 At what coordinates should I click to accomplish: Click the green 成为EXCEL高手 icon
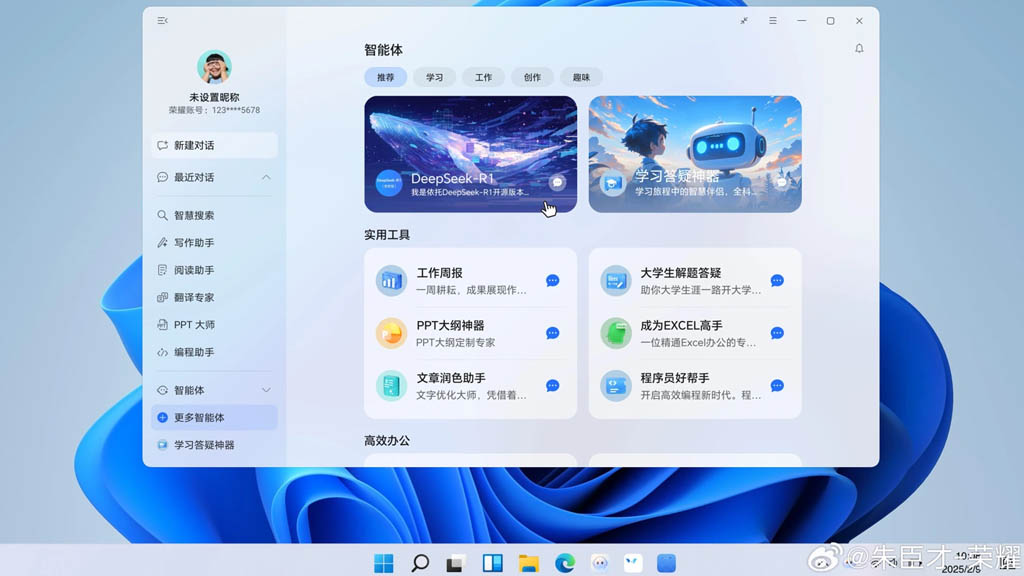pos(616,333)
